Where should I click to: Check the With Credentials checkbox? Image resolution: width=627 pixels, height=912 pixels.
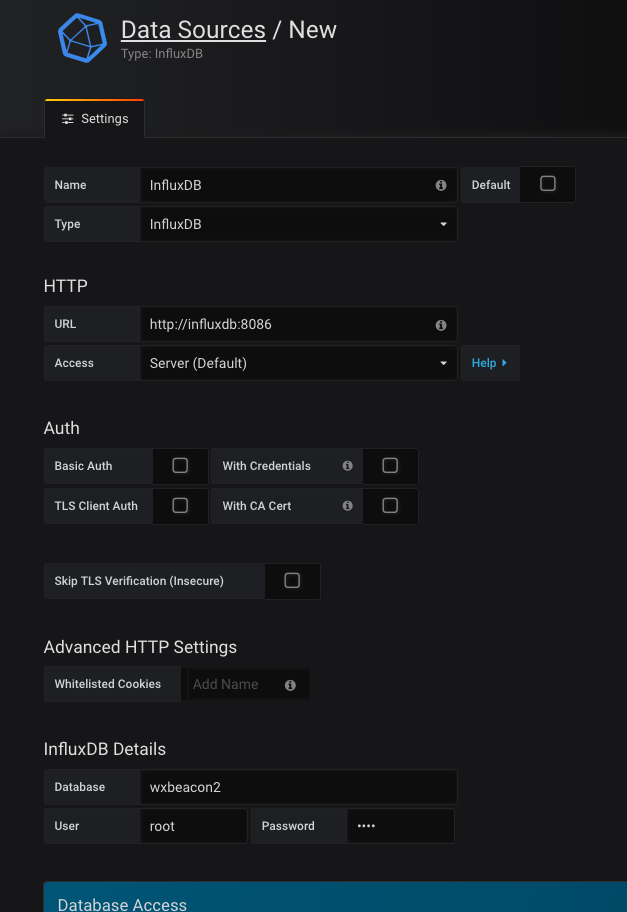(390, 466)
